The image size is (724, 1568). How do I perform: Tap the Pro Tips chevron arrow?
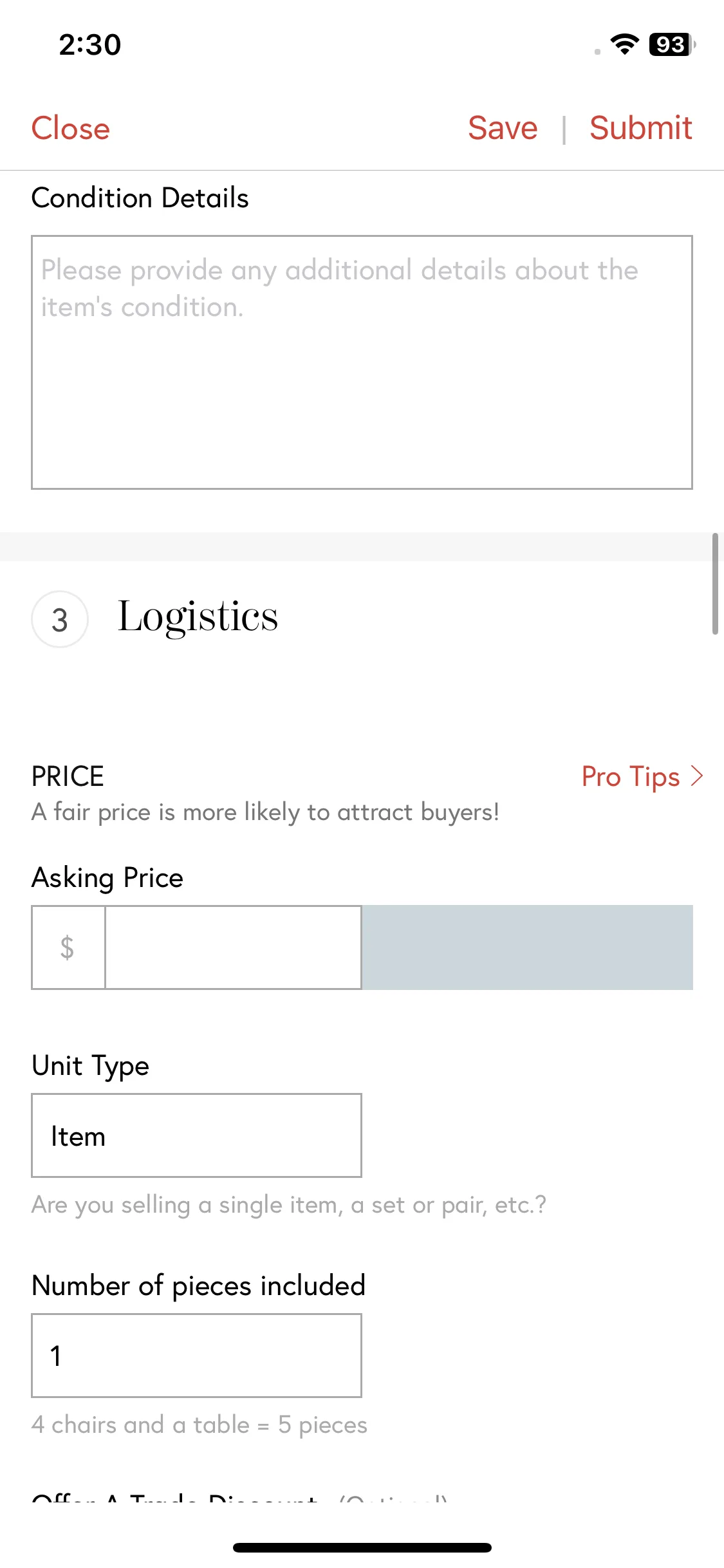[x=696, y=776]
